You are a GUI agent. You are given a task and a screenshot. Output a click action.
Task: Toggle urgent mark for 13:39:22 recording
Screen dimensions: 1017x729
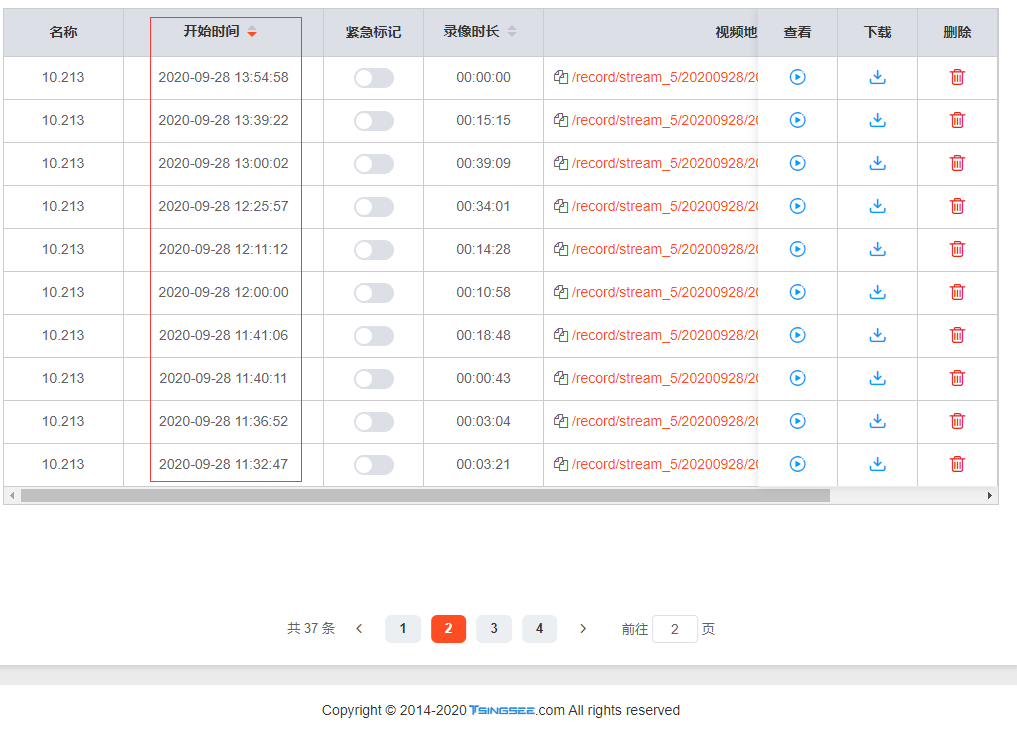pyautogui.click(x=374, y=121)
